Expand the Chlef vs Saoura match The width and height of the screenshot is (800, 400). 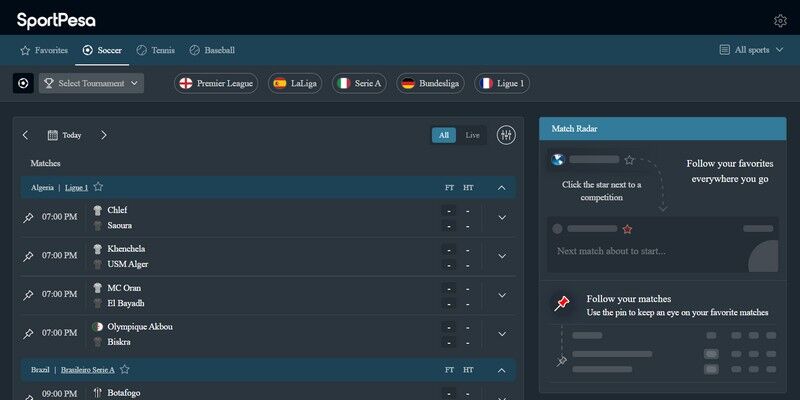502,218
